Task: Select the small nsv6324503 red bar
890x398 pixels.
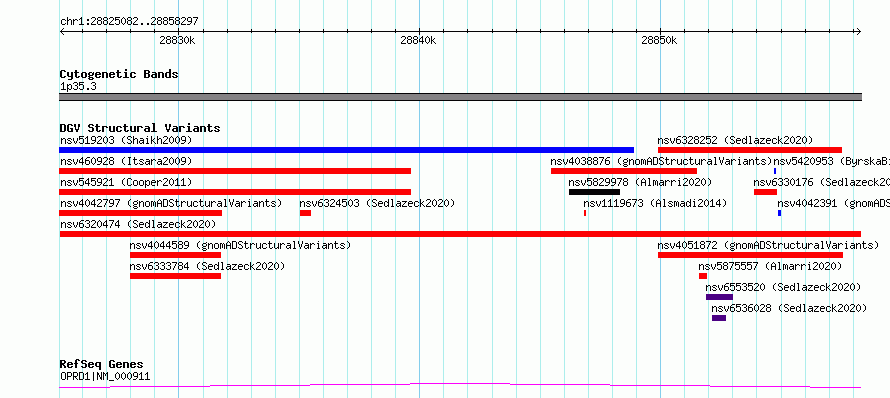Action: [305, 213]
